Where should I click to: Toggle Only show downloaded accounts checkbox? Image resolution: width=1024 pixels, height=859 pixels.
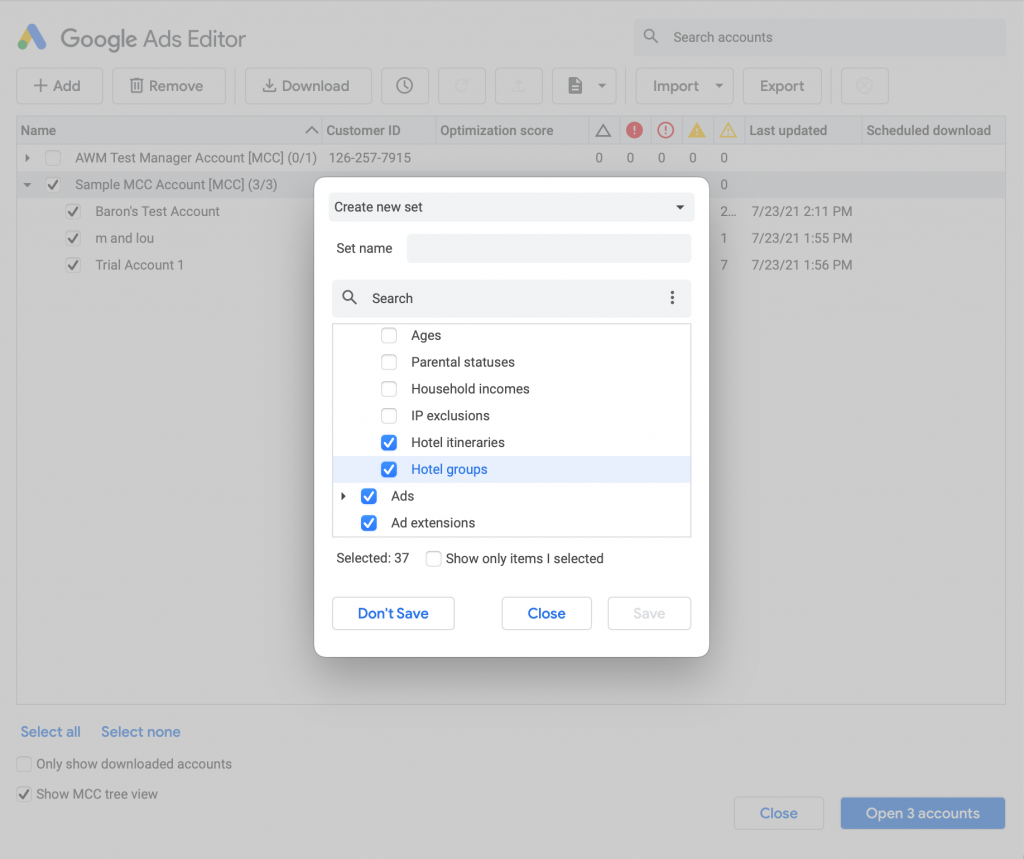(x=24, y=764)
